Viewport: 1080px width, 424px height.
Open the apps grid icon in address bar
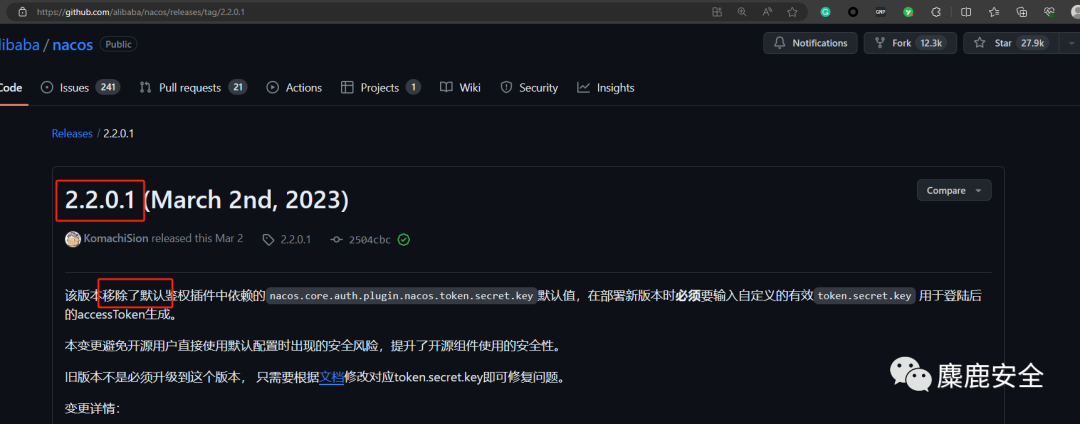tap(717, 12)
